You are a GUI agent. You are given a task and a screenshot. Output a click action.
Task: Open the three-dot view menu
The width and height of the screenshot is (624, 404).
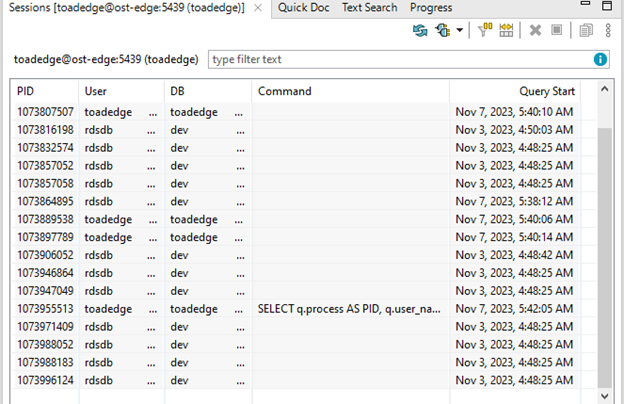coord(608,30)
